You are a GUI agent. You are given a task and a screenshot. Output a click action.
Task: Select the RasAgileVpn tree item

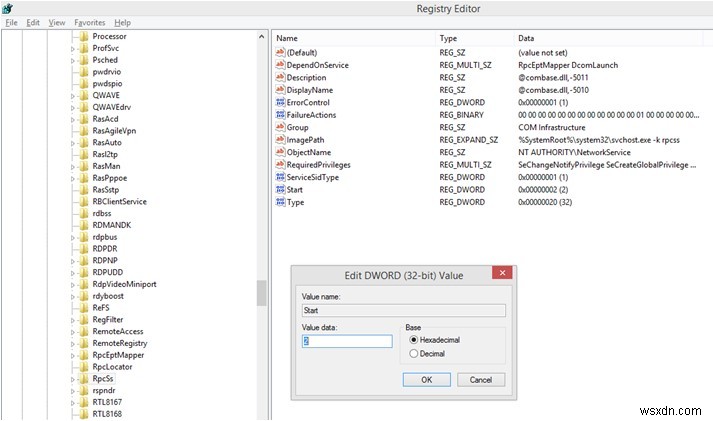click(x=114, y=130)
